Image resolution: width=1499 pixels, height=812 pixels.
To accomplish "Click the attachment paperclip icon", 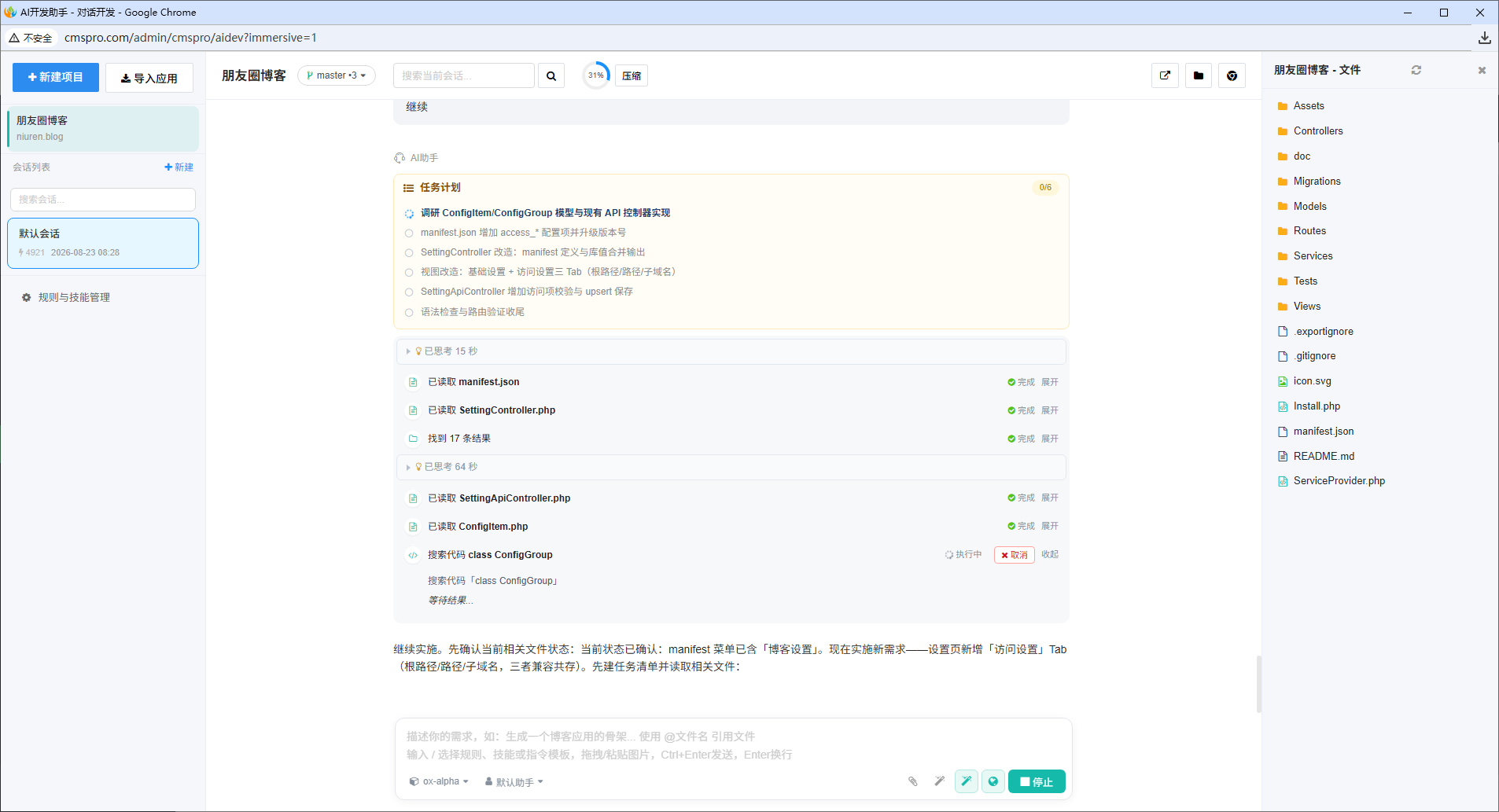I will tap(912, 781).
